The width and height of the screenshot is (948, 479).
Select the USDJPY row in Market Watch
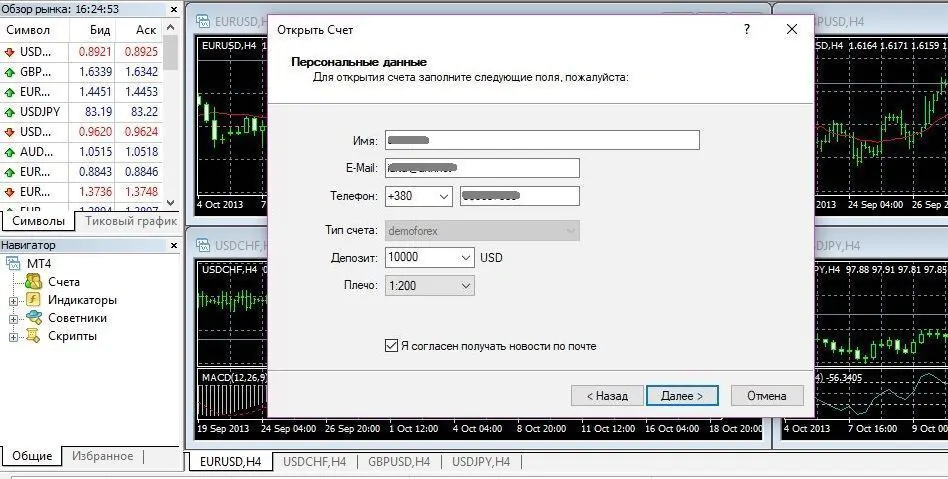tap(82, 112)
